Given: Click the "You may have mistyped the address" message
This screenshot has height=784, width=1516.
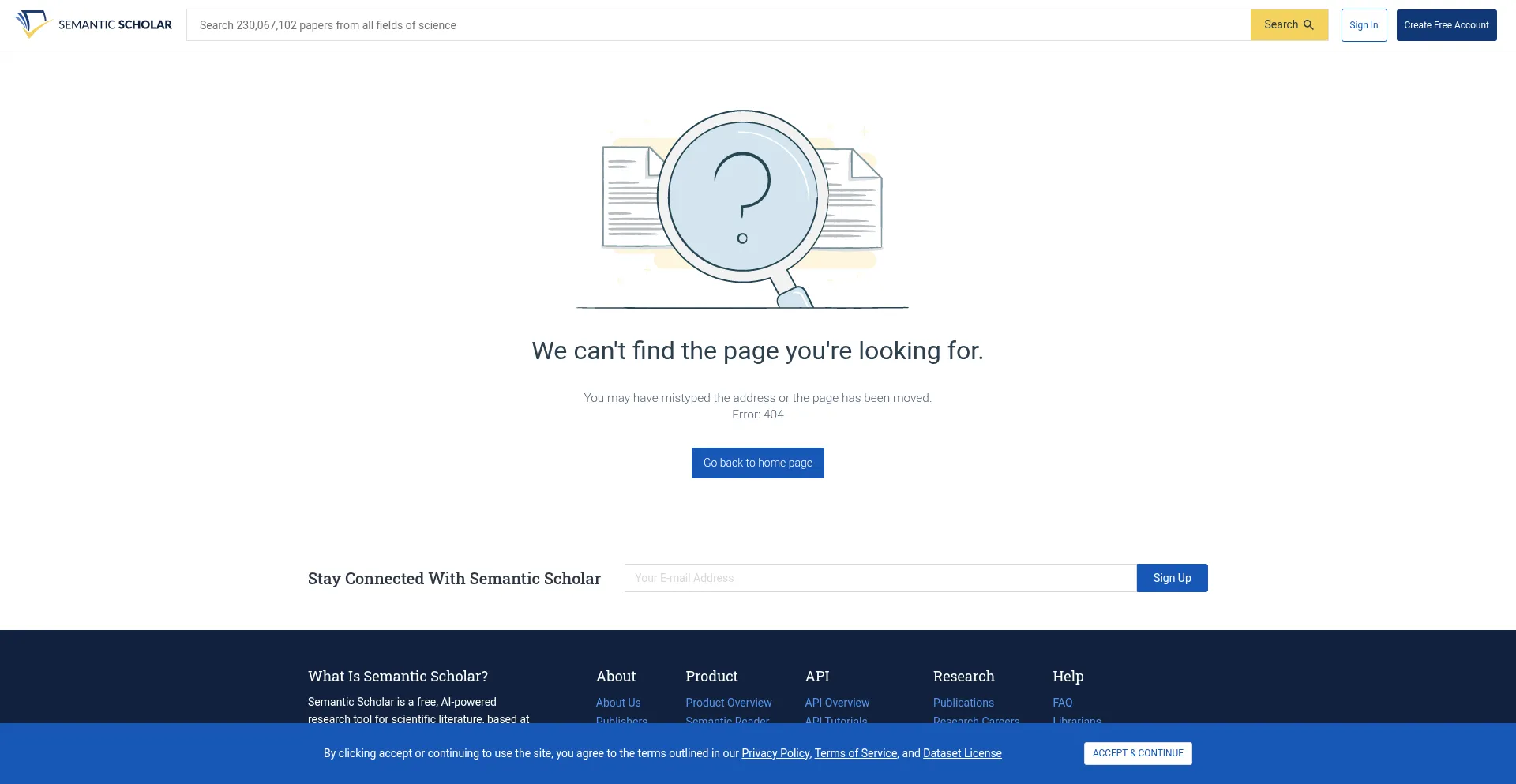Looking at the screenshot, I should point(758,398).
